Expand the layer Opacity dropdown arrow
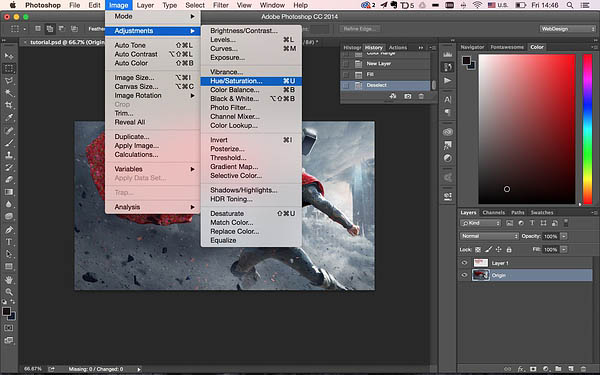This screenshot has height=375, width=600. click(x=564, y=236)
